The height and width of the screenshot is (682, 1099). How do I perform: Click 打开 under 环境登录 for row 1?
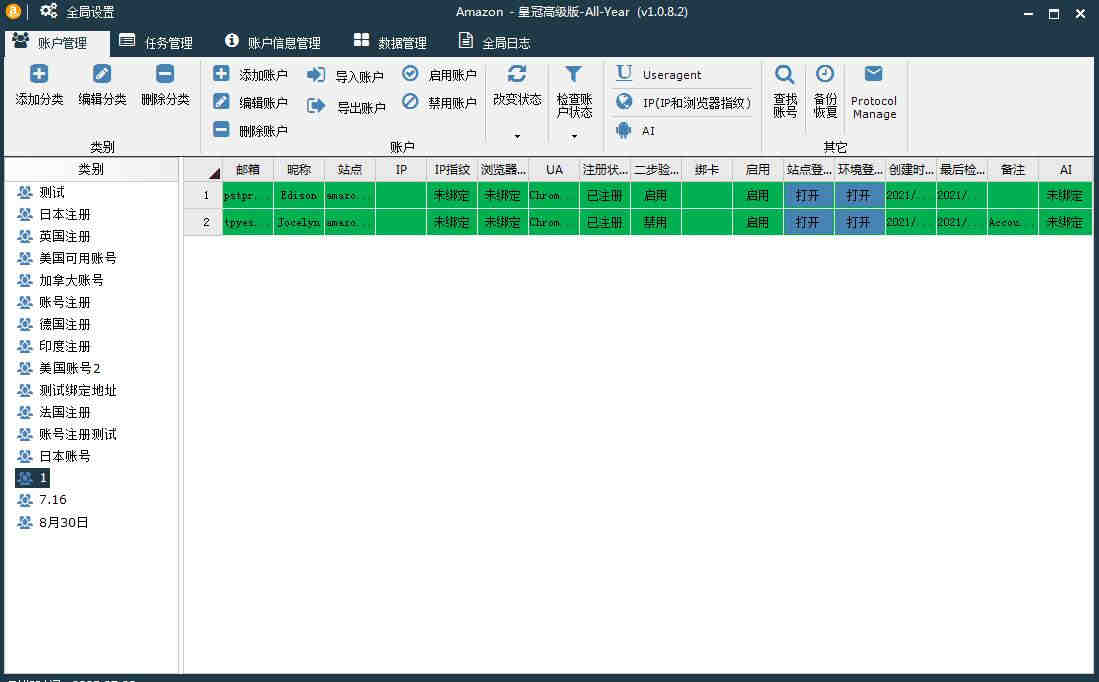pyautogui.click(x=859, y=196)
